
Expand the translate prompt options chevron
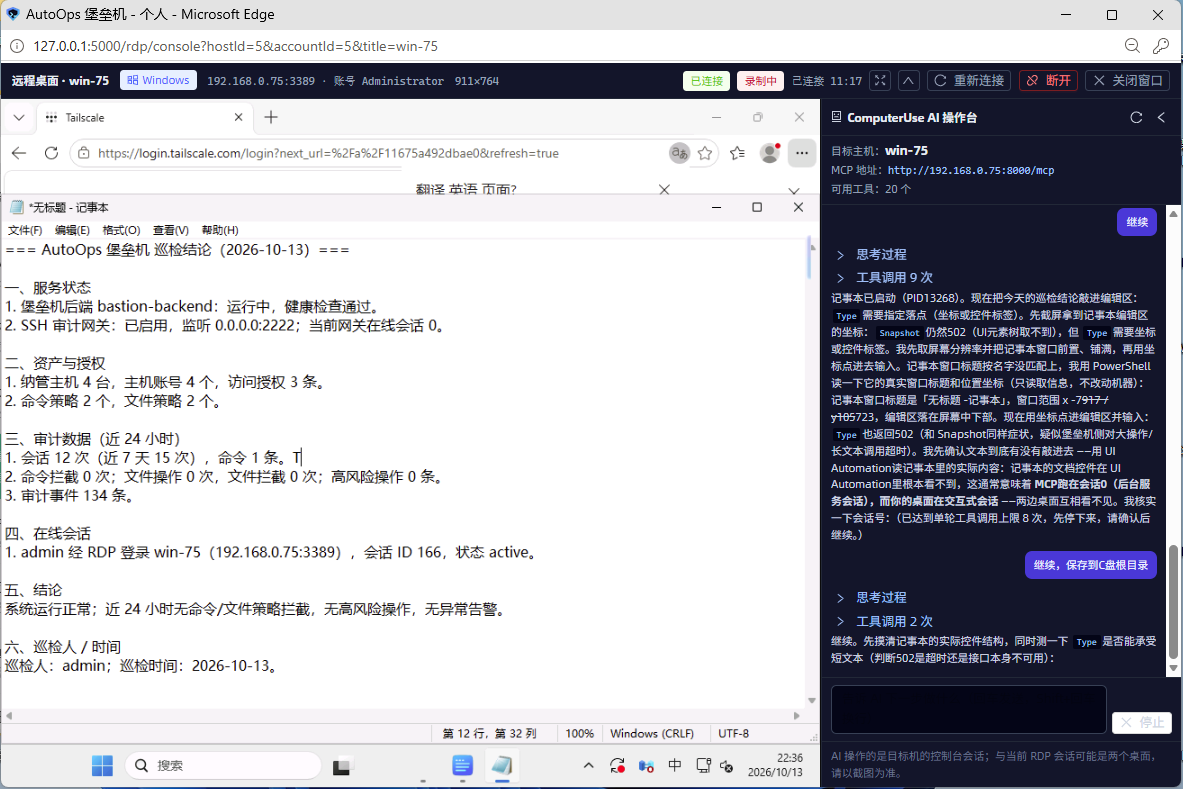(794, 191)
